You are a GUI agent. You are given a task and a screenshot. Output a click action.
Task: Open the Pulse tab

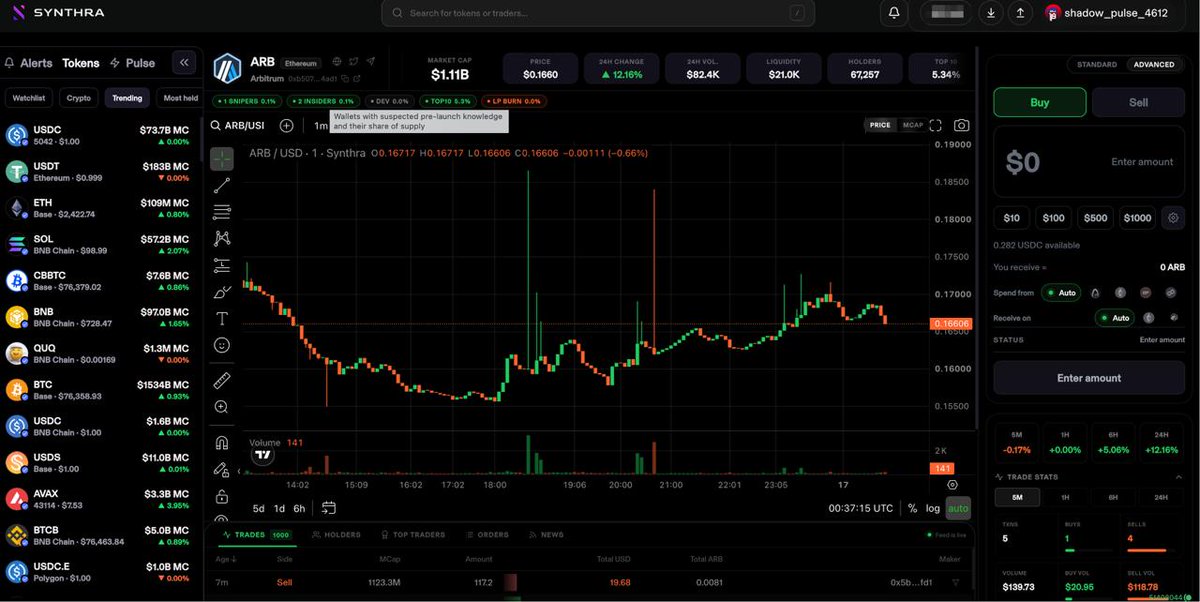click(x=133, y=63)
